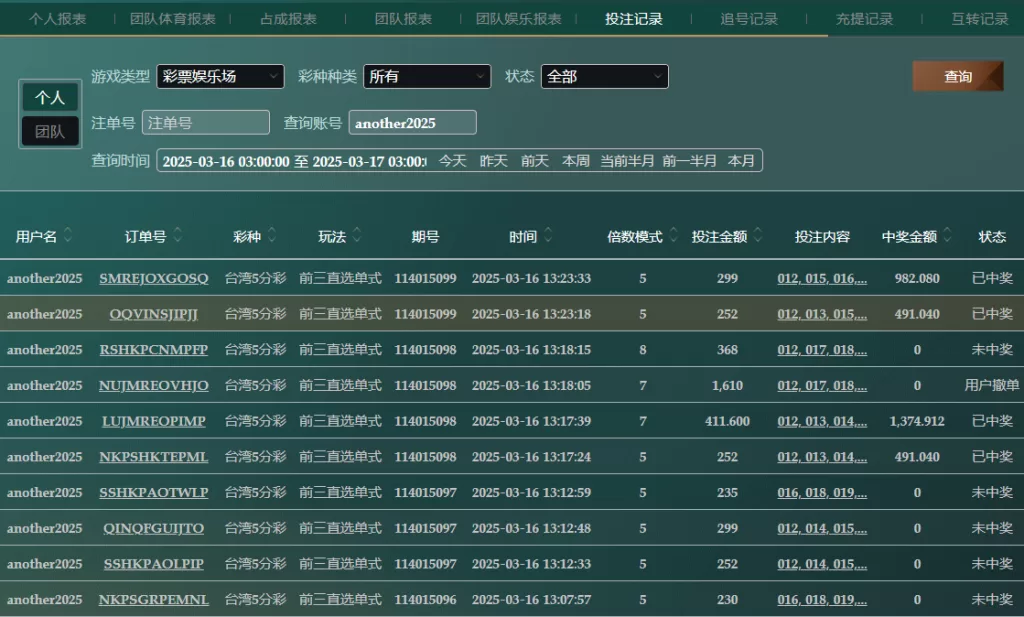Open the 团队体育报表 tab
The height and width of the screenshot is (617, 1024).
(x=172, y=19)
